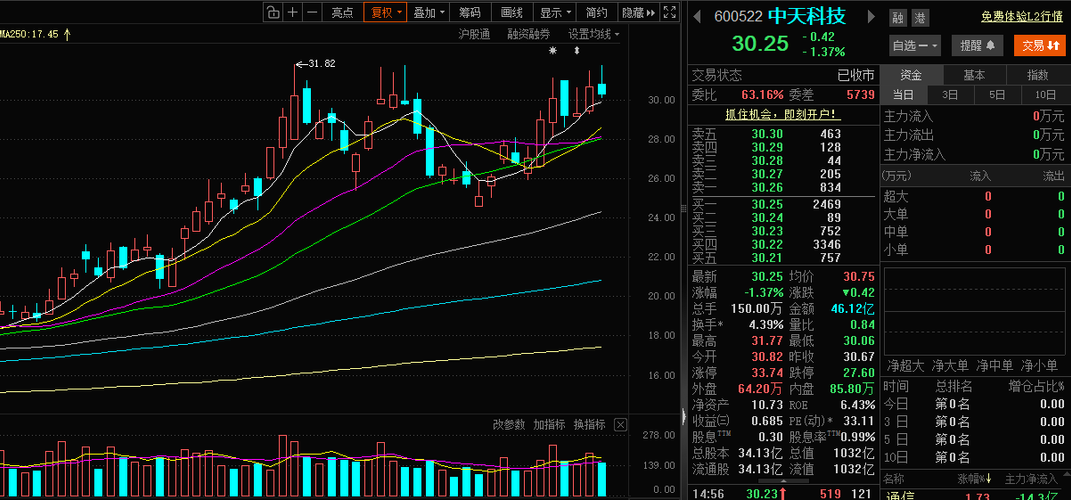Click the 筹码 chip distribution button

(x=470, y=12)
